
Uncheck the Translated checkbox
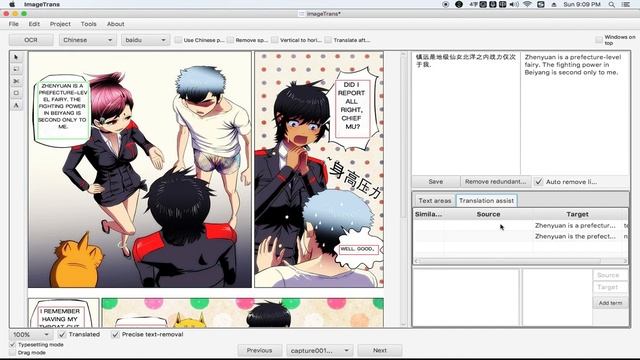coord(62,334)
